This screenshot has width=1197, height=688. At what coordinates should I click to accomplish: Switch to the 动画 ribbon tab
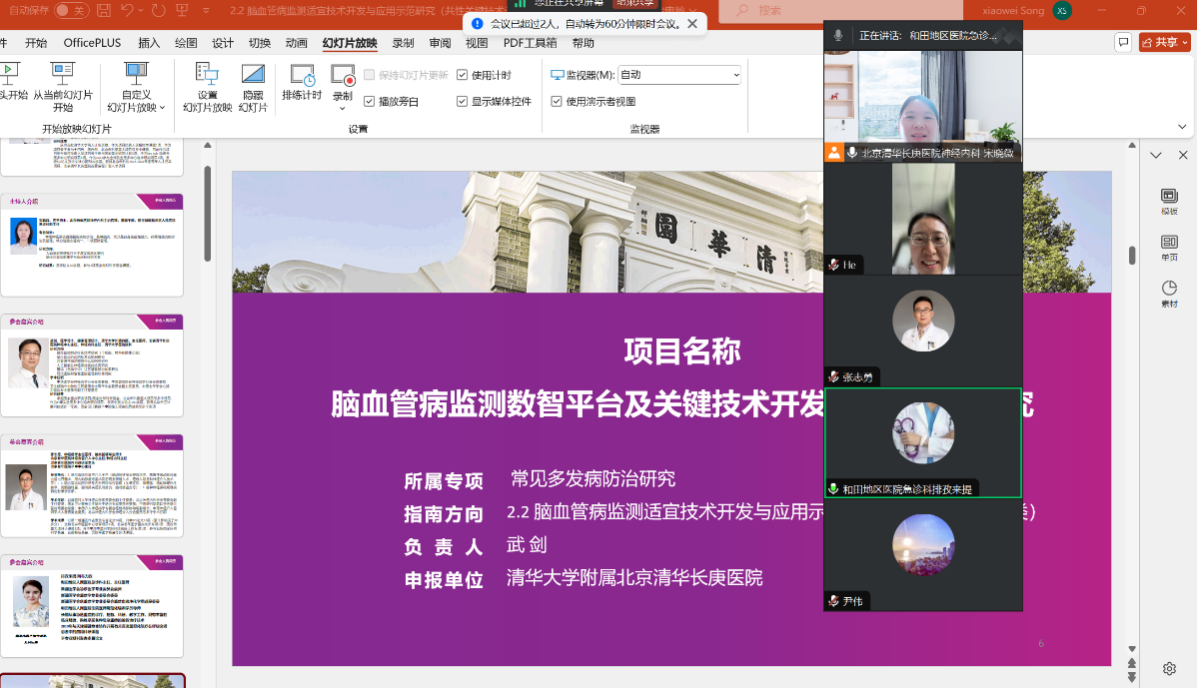click(x=296, y=43)
